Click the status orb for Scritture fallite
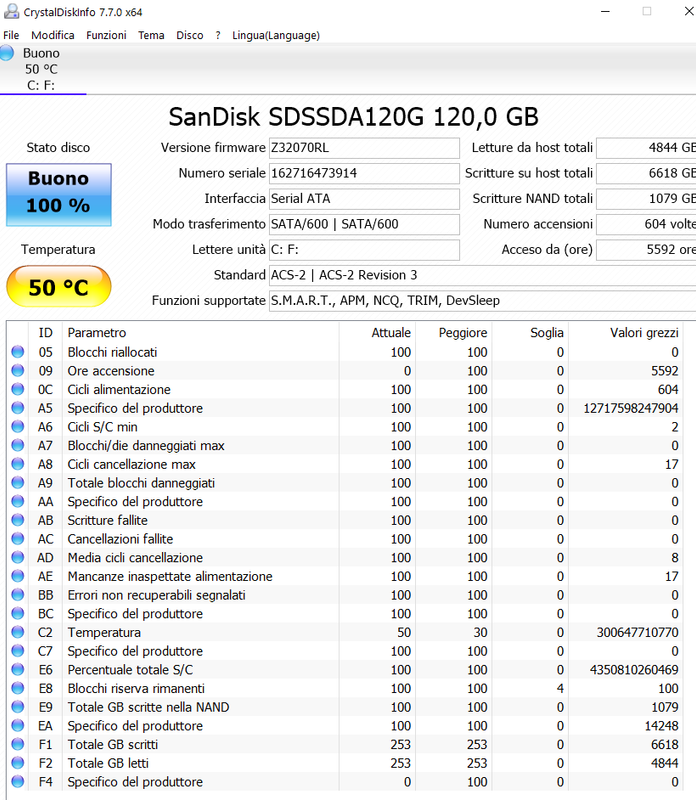This screenshot has height=800, width=696. coord(18,520)
